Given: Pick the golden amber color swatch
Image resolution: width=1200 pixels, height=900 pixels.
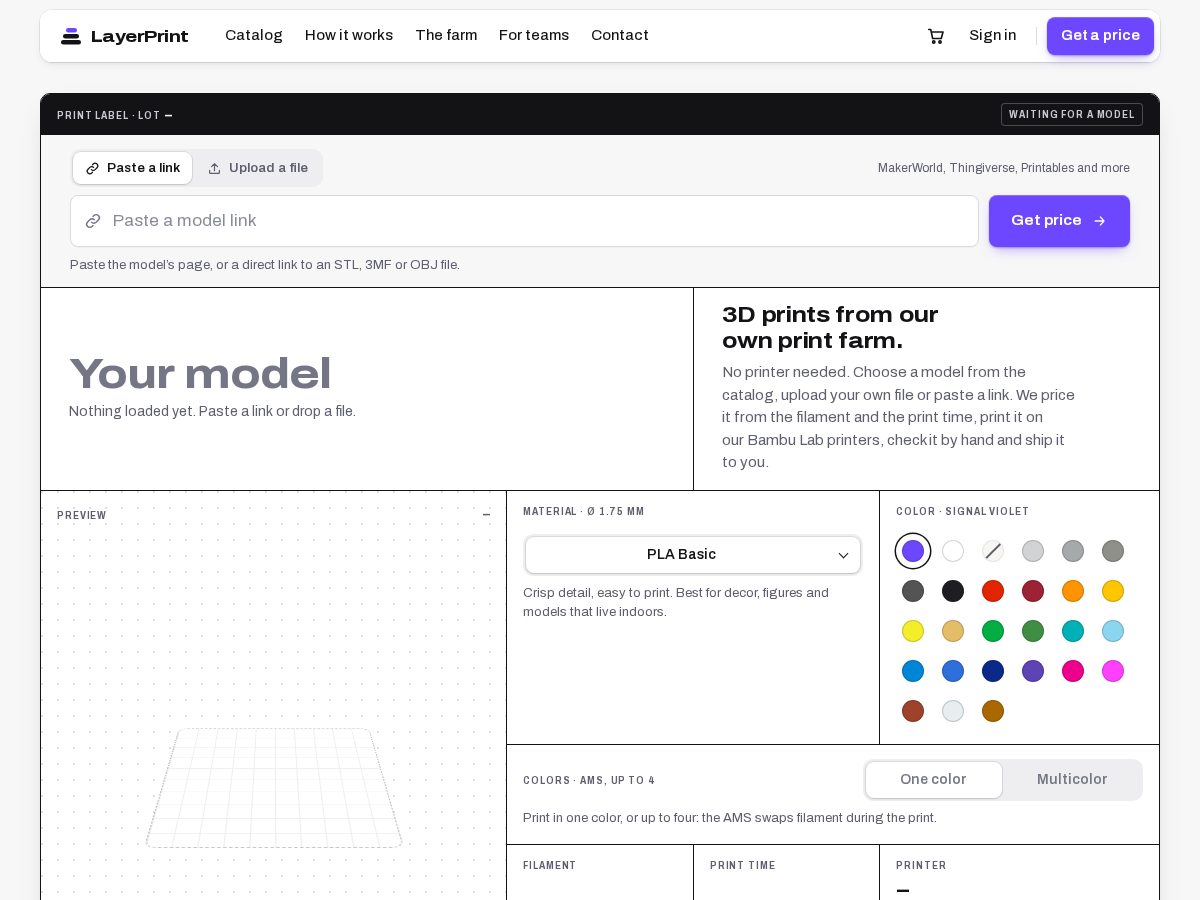Looking at the screenshot, I should tap(1113, 591).
